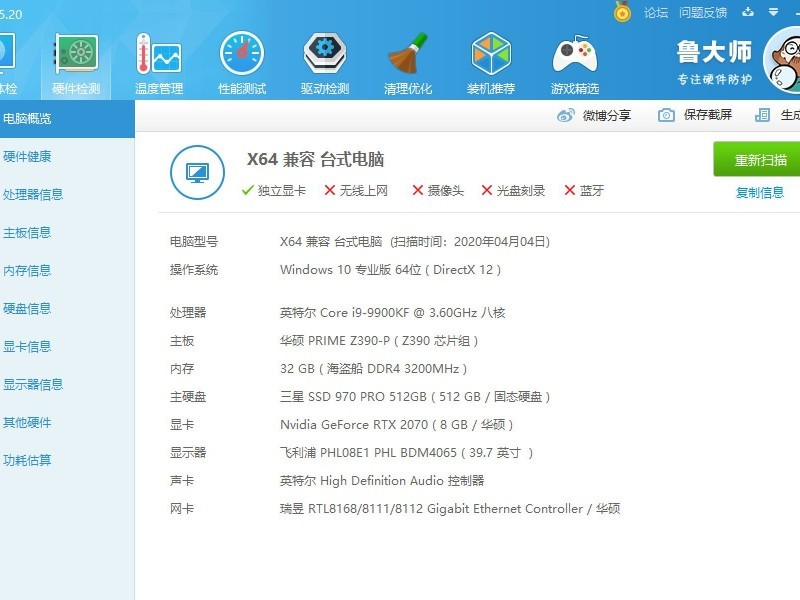Viewport: 800px width, 600px height.
Task: Click the motherboard value 华硕 PRIME Z390-P
Action: pyautogui.click(x=379, y=340)
